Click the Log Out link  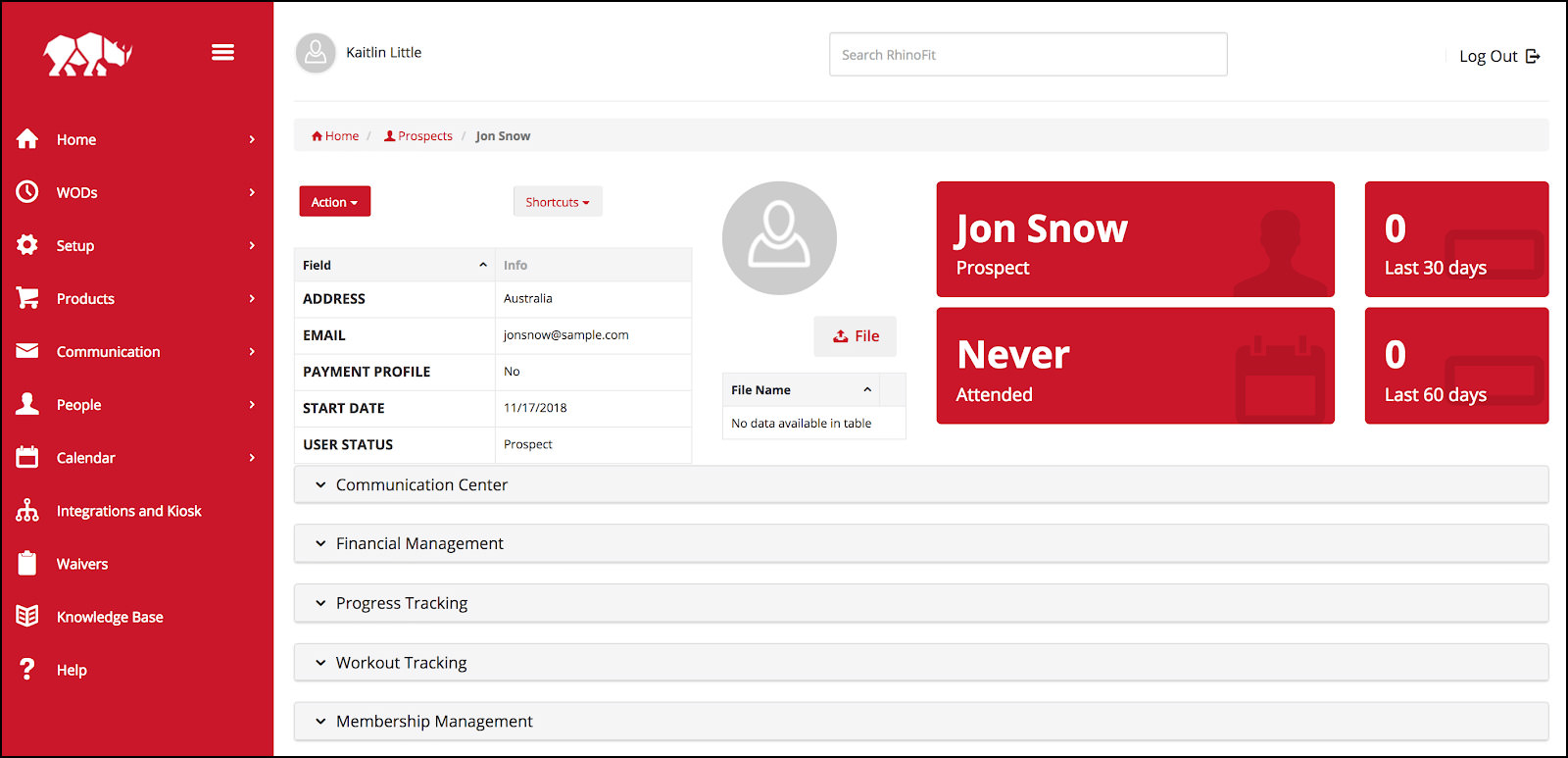click(x=1498, y=57)
